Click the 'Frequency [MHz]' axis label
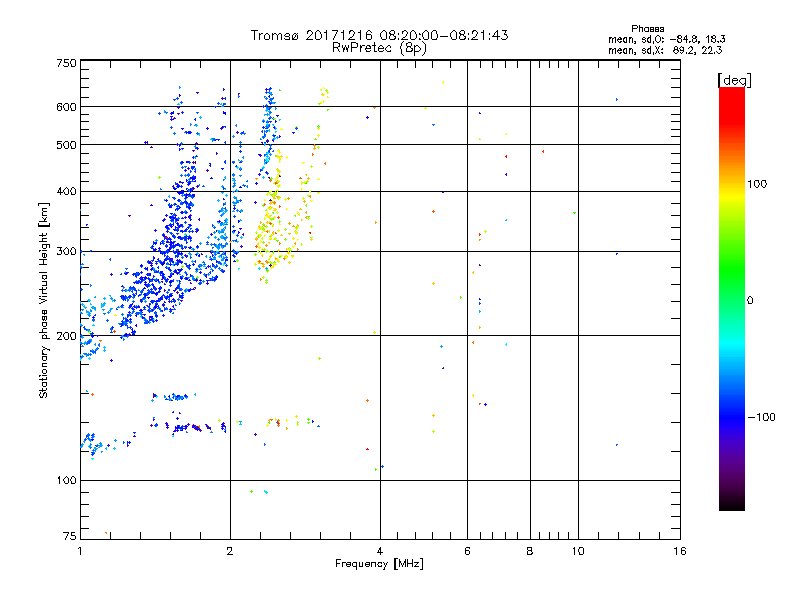800x600 pixels. (379, 564)
